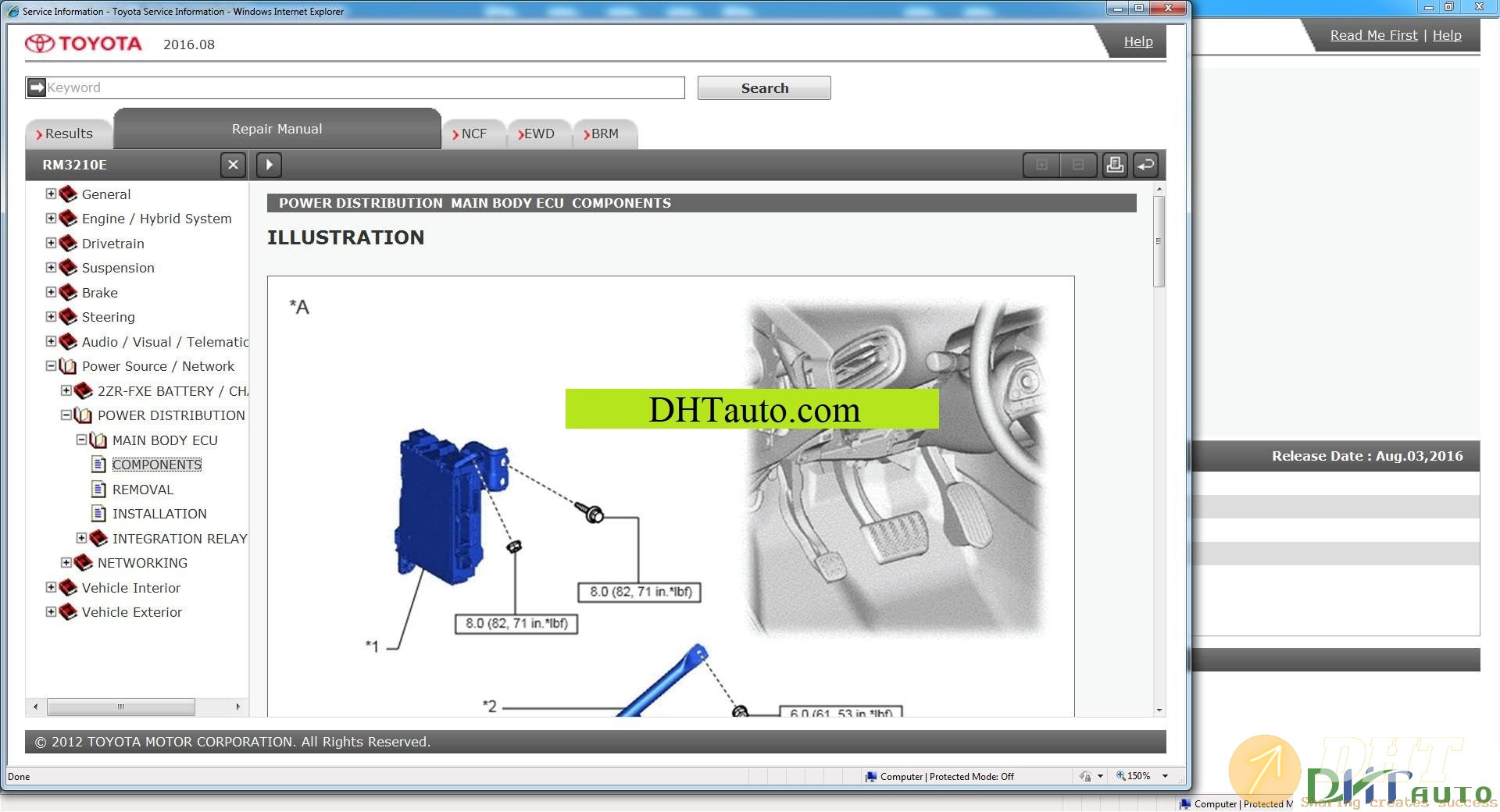
Task: Open the REMOVAL document page icon
Action: pos(98,490)
